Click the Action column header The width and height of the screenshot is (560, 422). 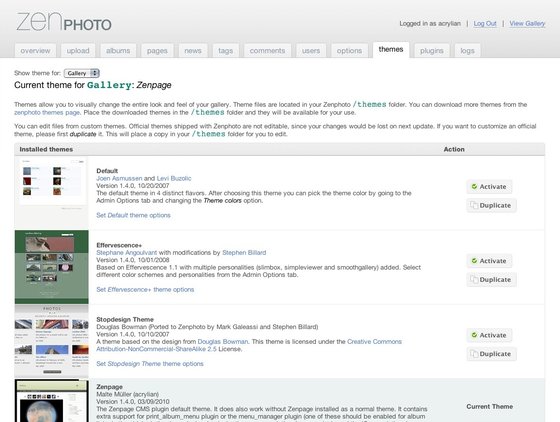(x=454, y=149)
